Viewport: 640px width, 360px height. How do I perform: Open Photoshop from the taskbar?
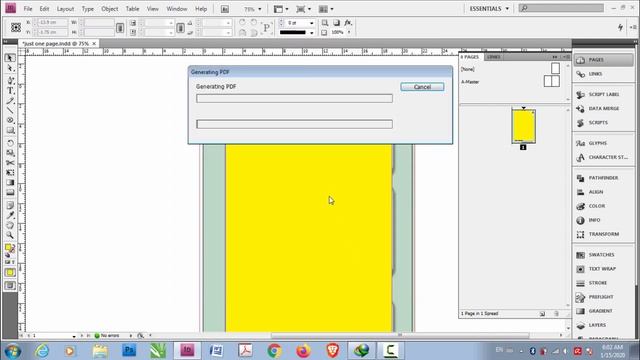(129, 351)
